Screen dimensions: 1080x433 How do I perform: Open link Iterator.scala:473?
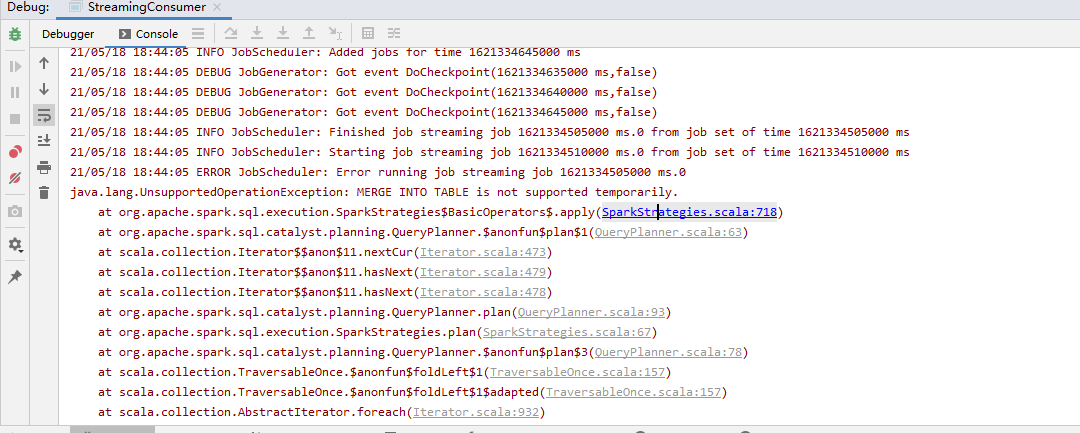tap(483, 252)
